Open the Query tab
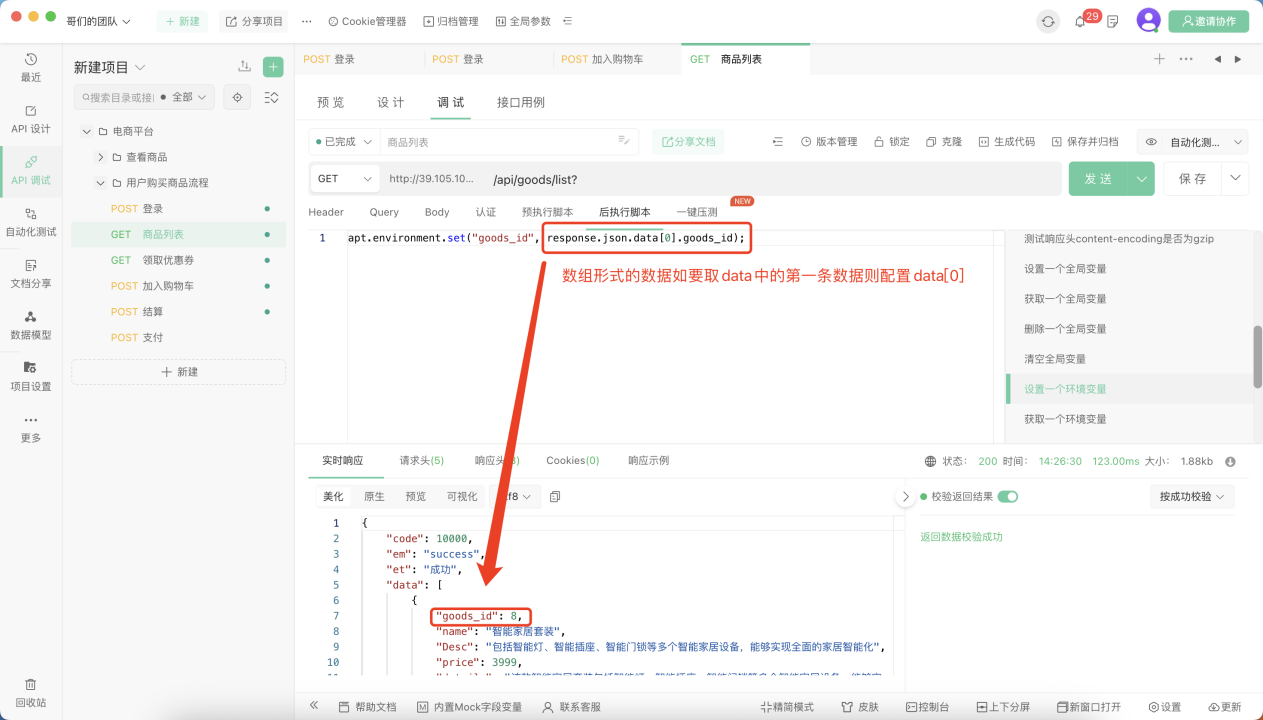Viewport: 1263px width, 720px height. [384, 212]
